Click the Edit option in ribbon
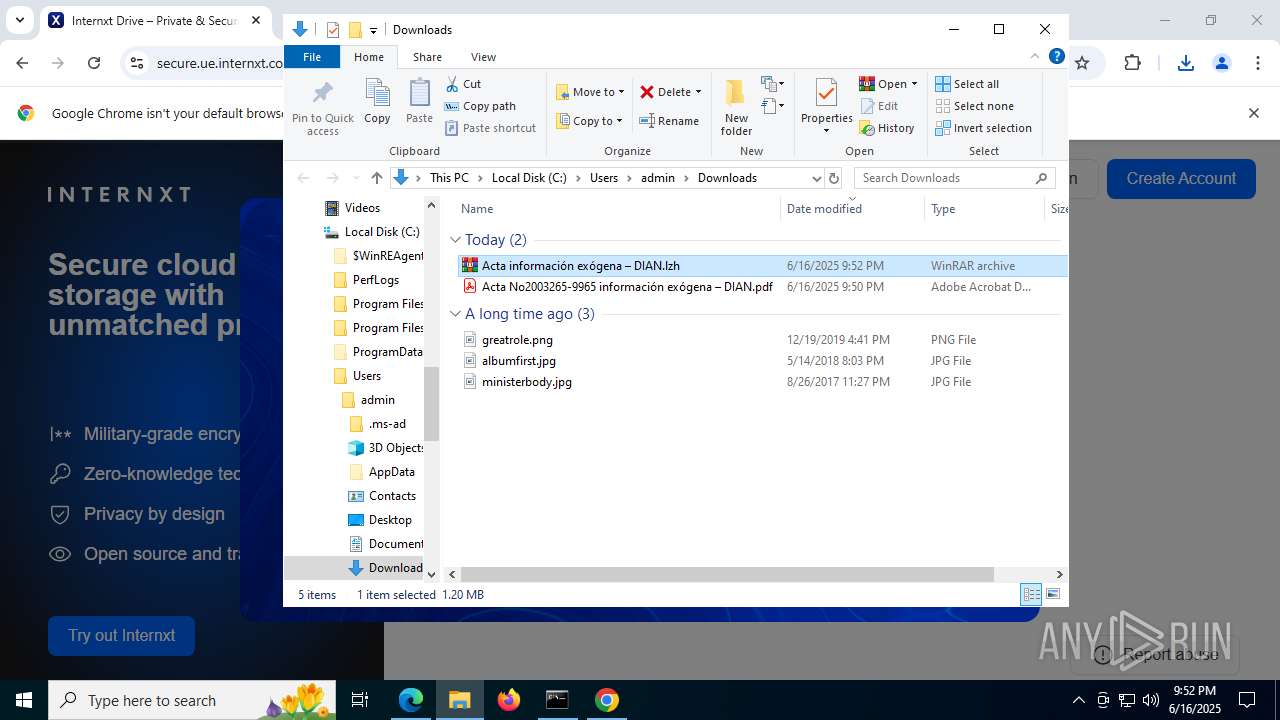Viewport: 1280px width, 720px height. pos(878,106)
